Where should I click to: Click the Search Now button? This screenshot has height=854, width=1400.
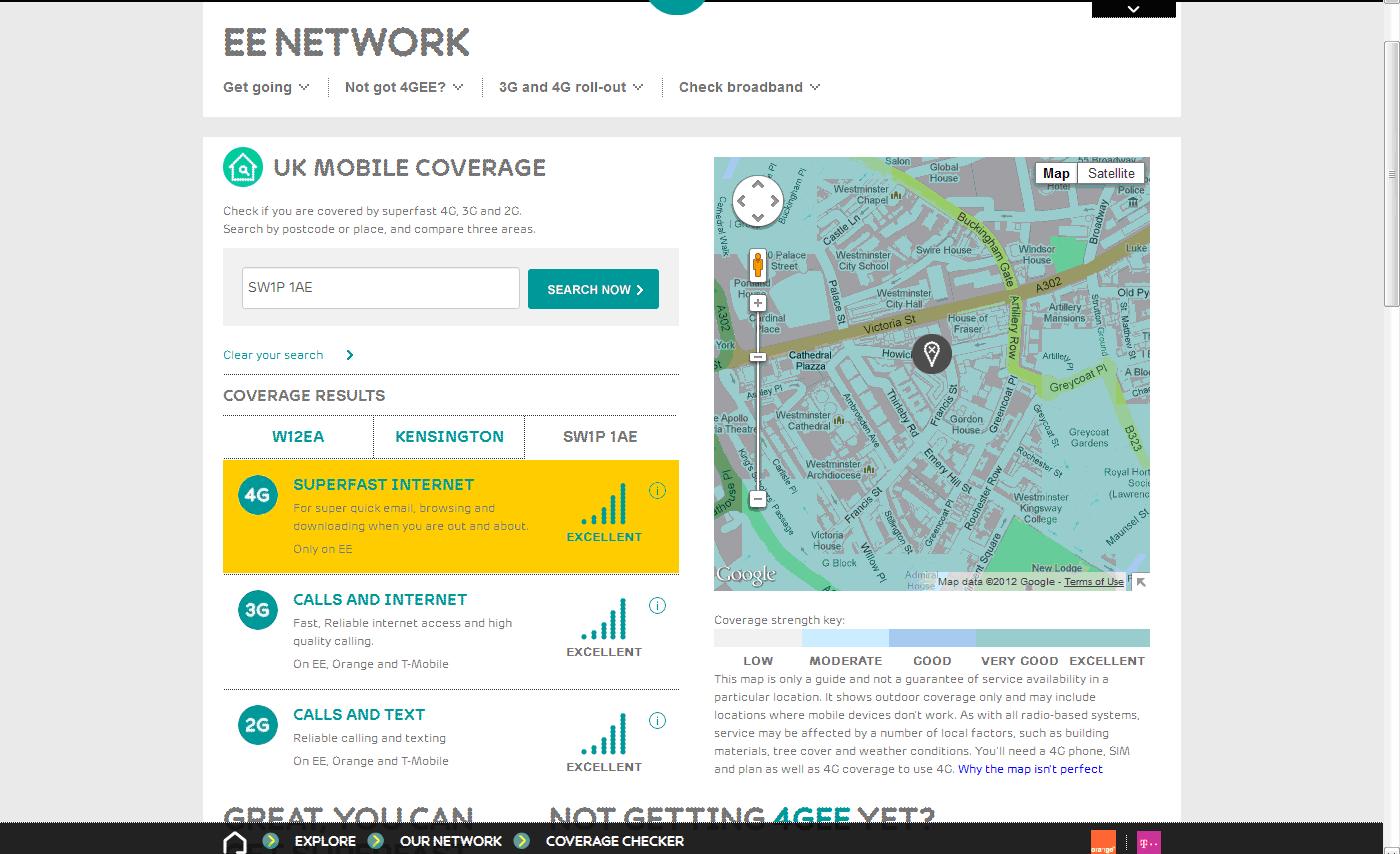[593, 288]
